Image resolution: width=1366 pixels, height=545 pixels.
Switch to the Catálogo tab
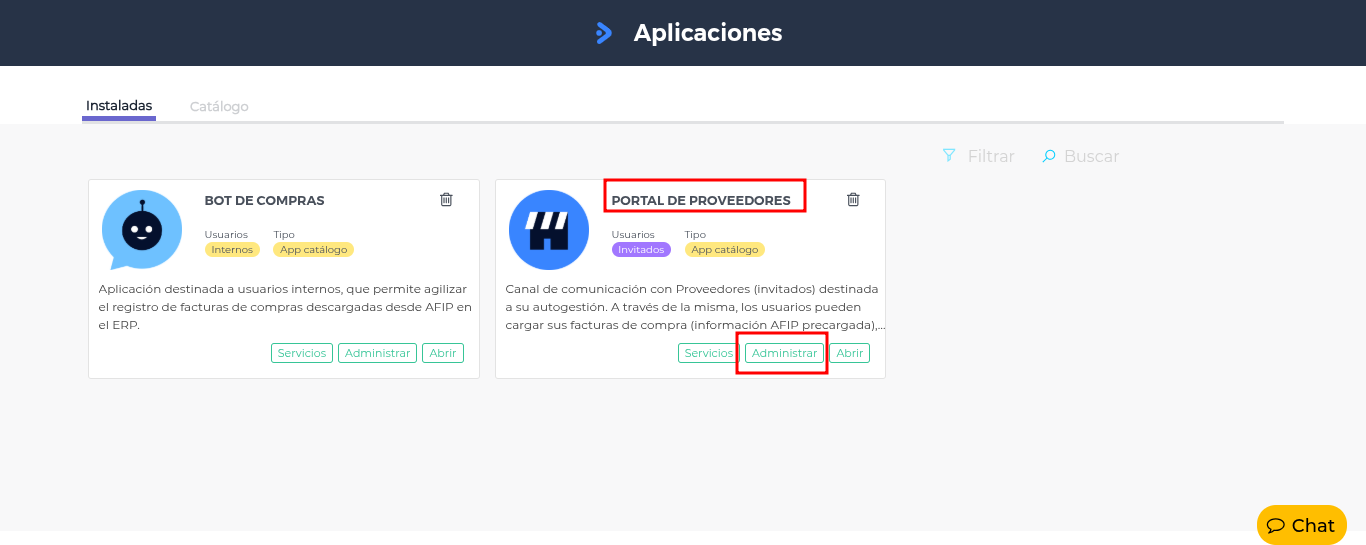(219, 106)
